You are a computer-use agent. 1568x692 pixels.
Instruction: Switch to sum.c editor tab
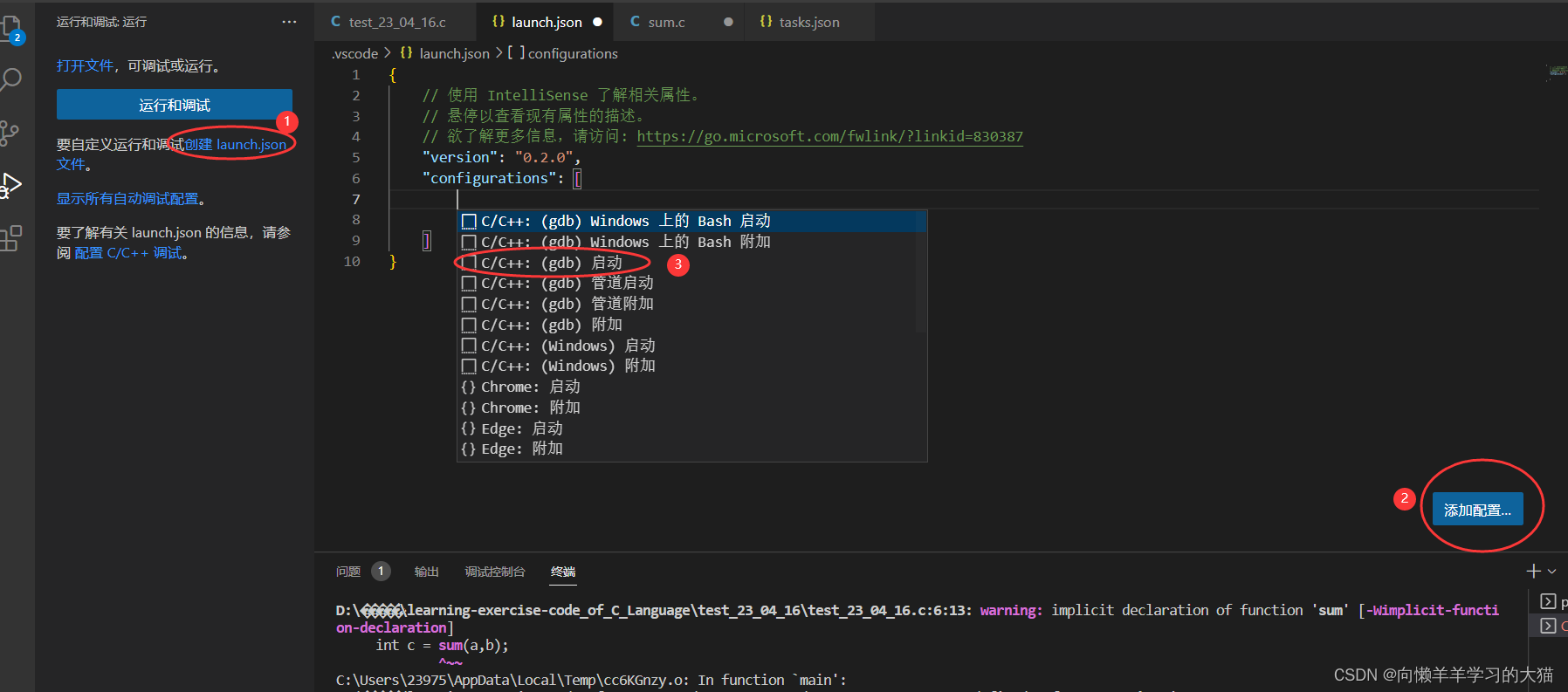click(680, 22)
